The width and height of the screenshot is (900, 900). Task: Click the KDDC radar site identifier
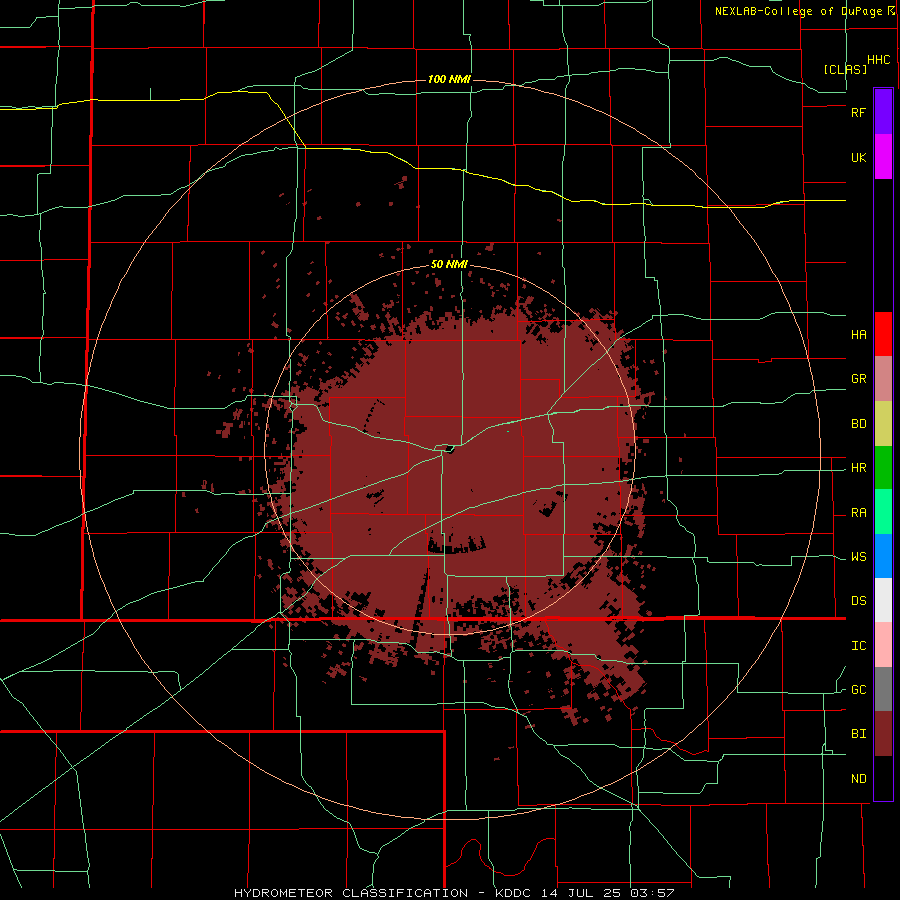coord(513,893)
